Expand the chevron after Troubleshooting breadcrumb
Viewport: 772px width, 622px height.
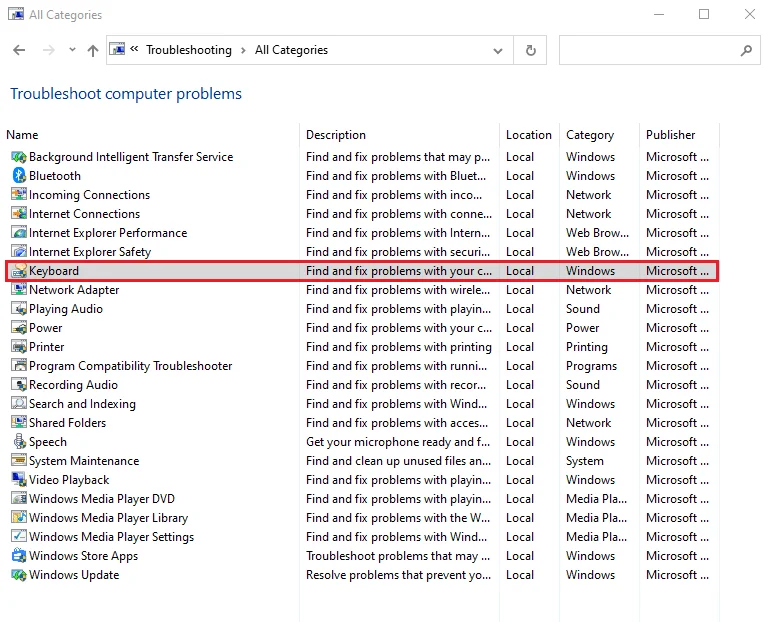(x=243, y=50)
